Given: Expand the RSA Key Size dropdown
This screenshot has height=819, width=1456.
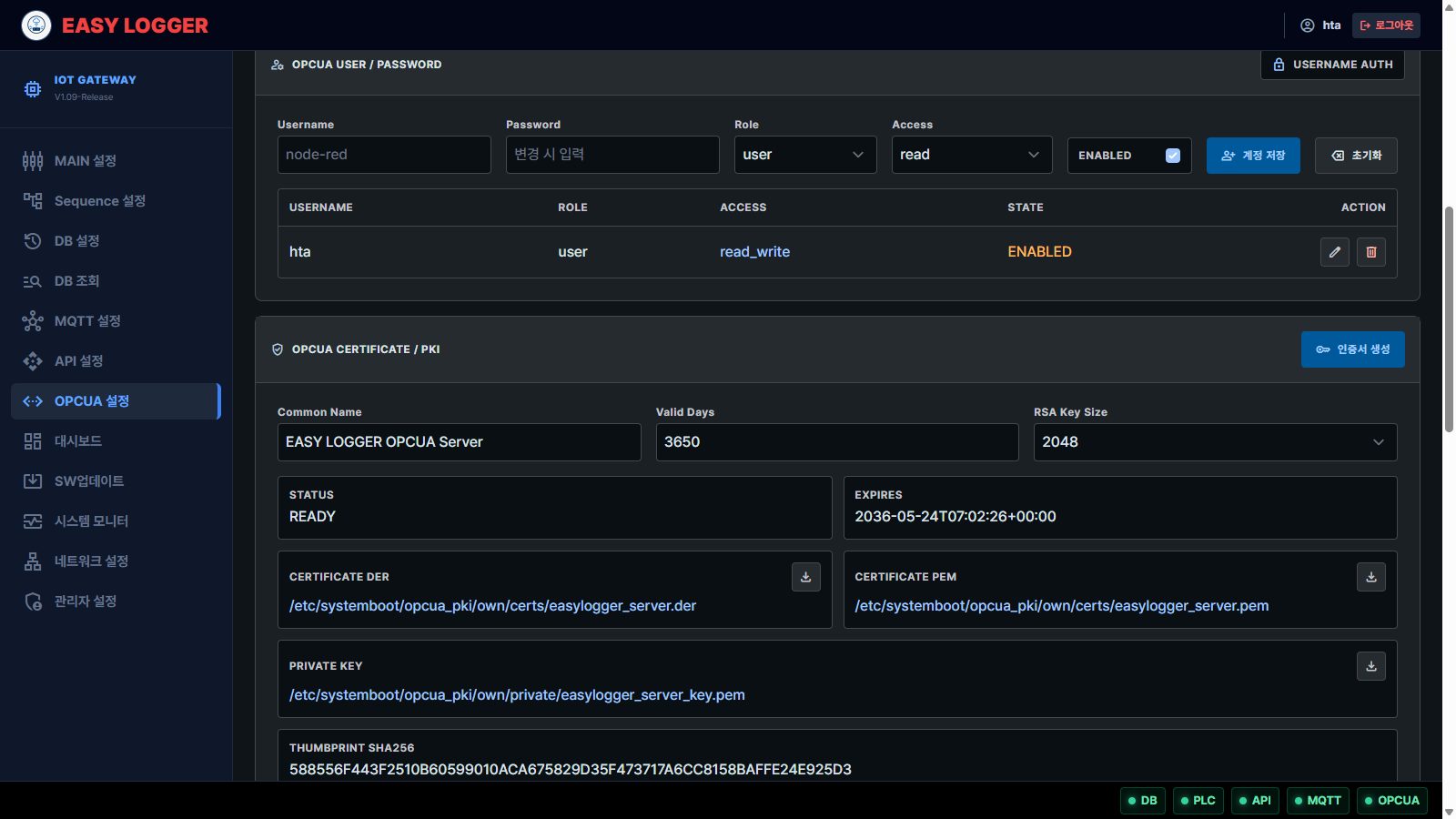Looking at the screenshot, I should (x=1215, y=442).
